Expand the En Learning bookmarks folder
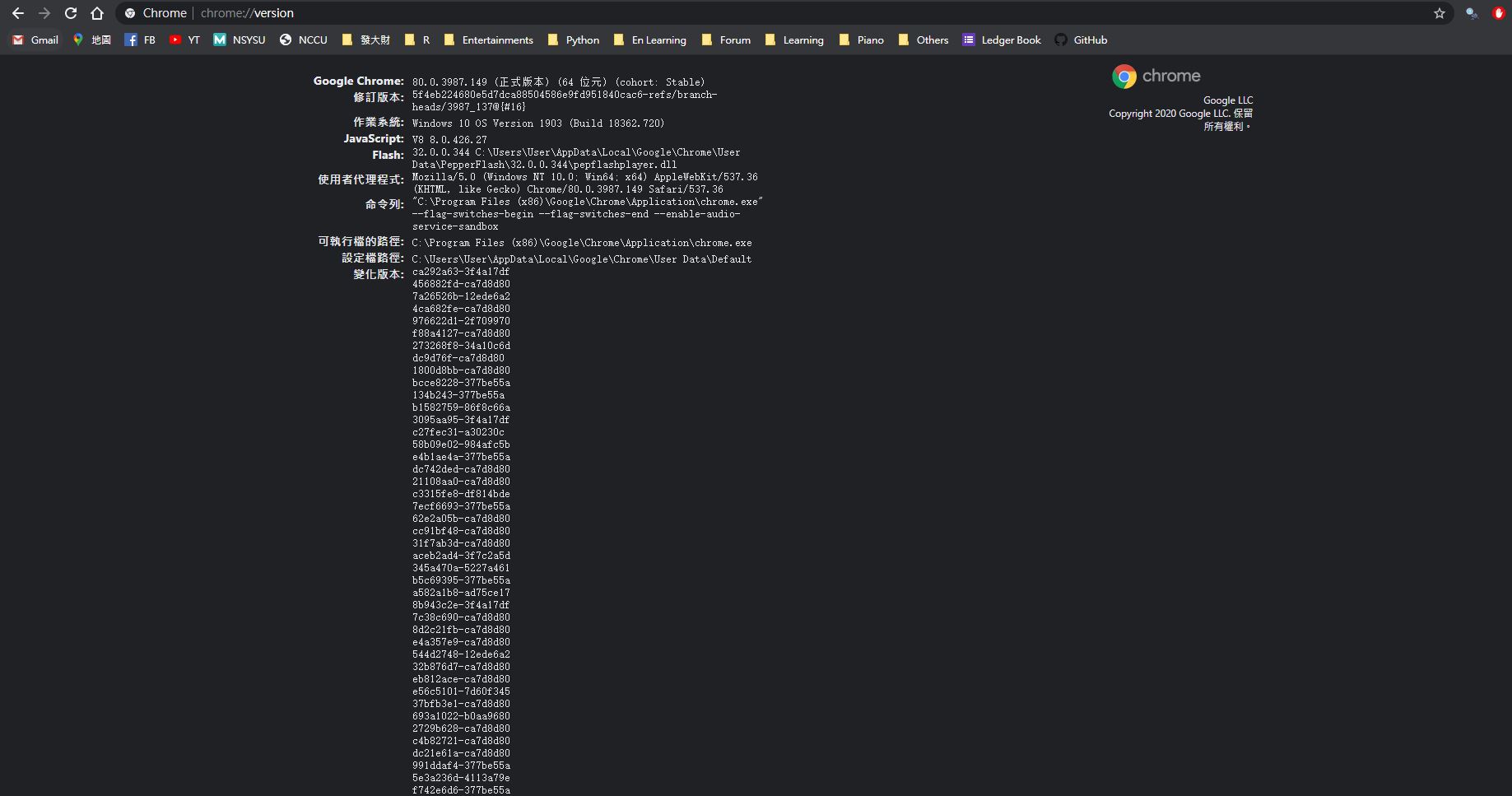1512x796 pixels. coord(649,40)
